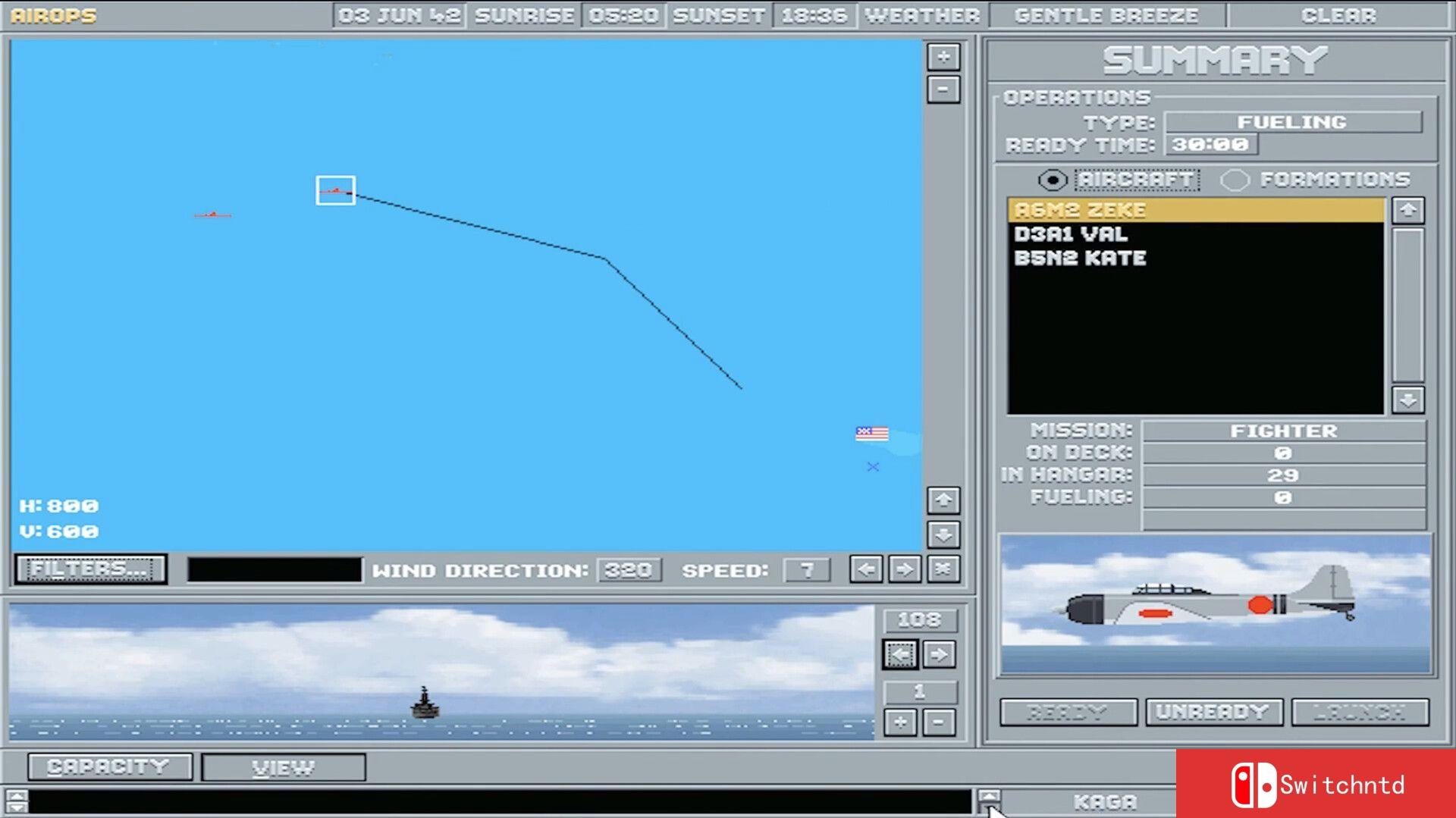This screenshot has width=1456, height=818.
Task: Click the sunset 18:36 value
Action: tap(814, 15)
